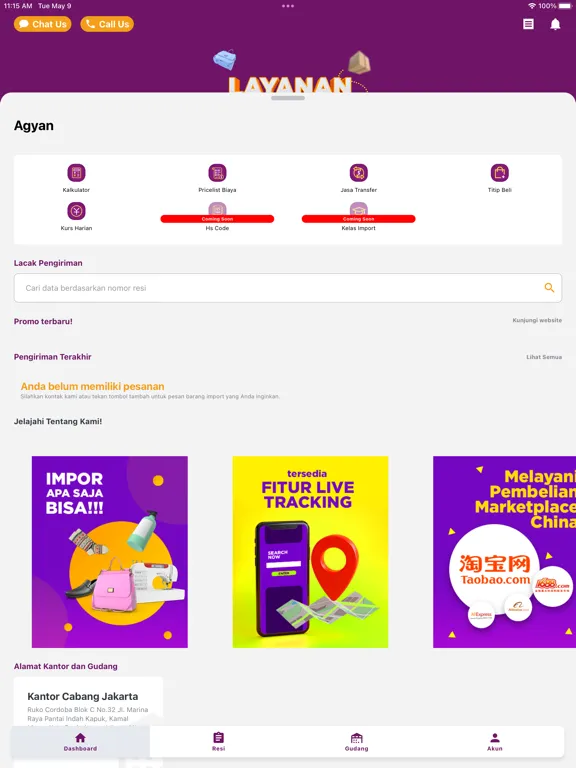This screenshot has height=768, width=576.
Task: Switch to the Gudang tab
Action: coord(357,742)
